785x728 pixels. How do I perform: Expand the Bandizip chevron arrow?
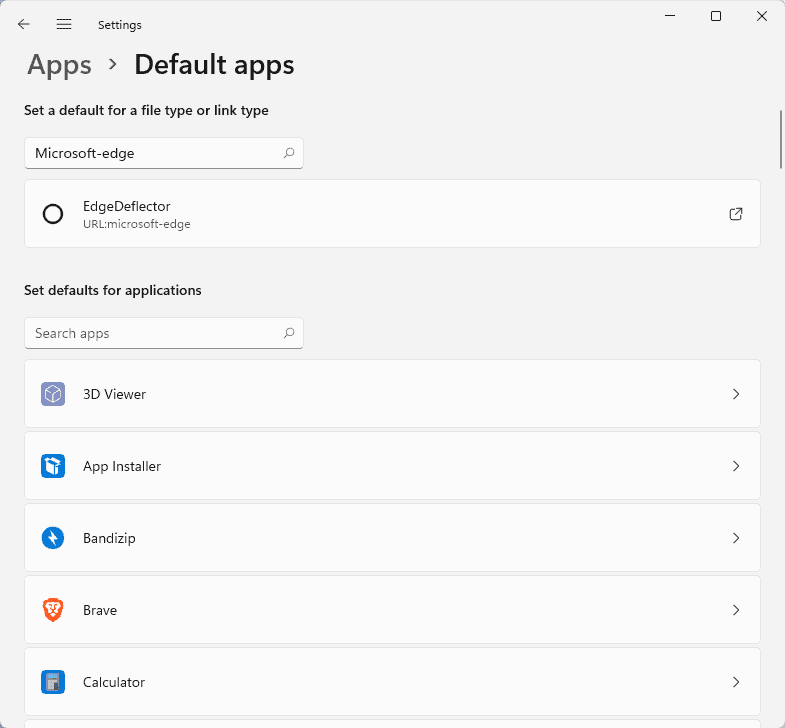[736, 538]
